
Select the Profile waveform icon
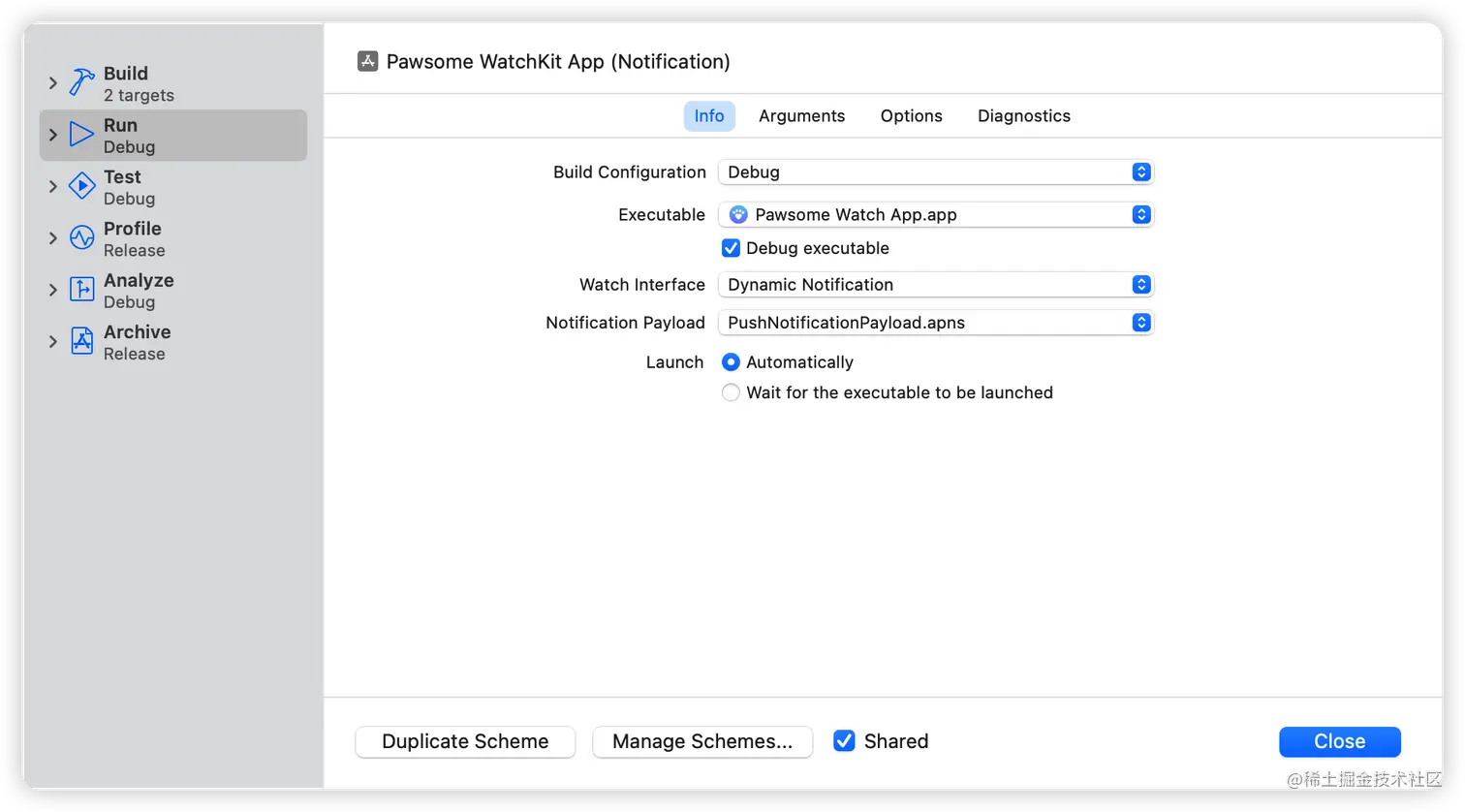[x=82, y=238]
